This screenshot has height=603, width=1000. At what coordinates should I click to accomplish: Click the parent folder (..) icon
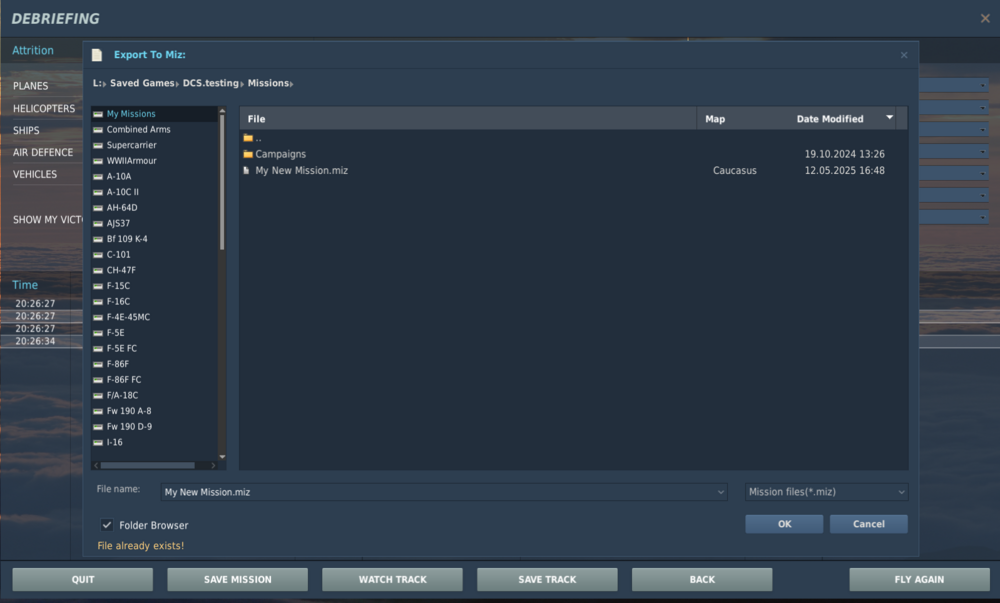(x=248, y=138)
